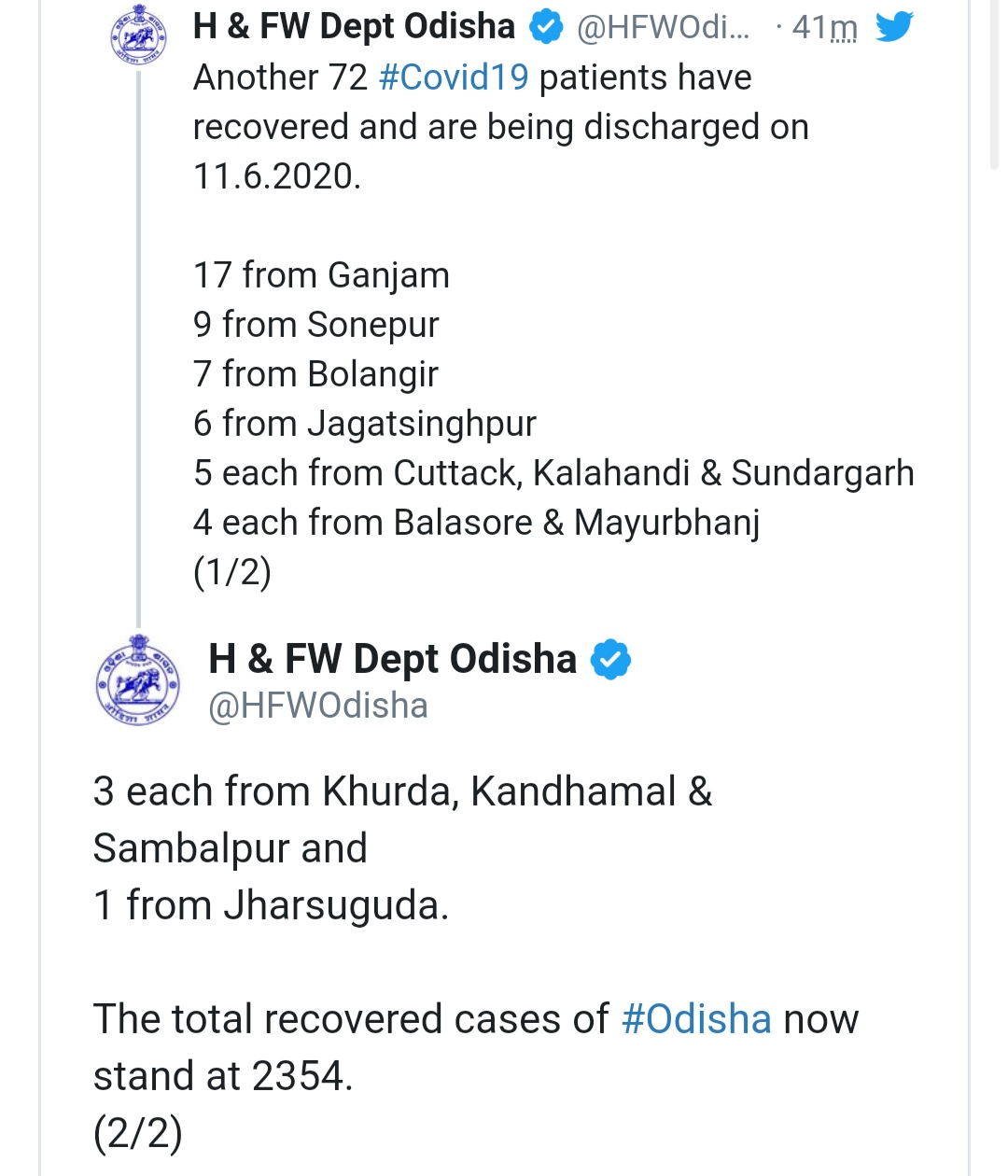
Task: Click the vertical thread line connecting the tweets
Action: tap(139, 345)
